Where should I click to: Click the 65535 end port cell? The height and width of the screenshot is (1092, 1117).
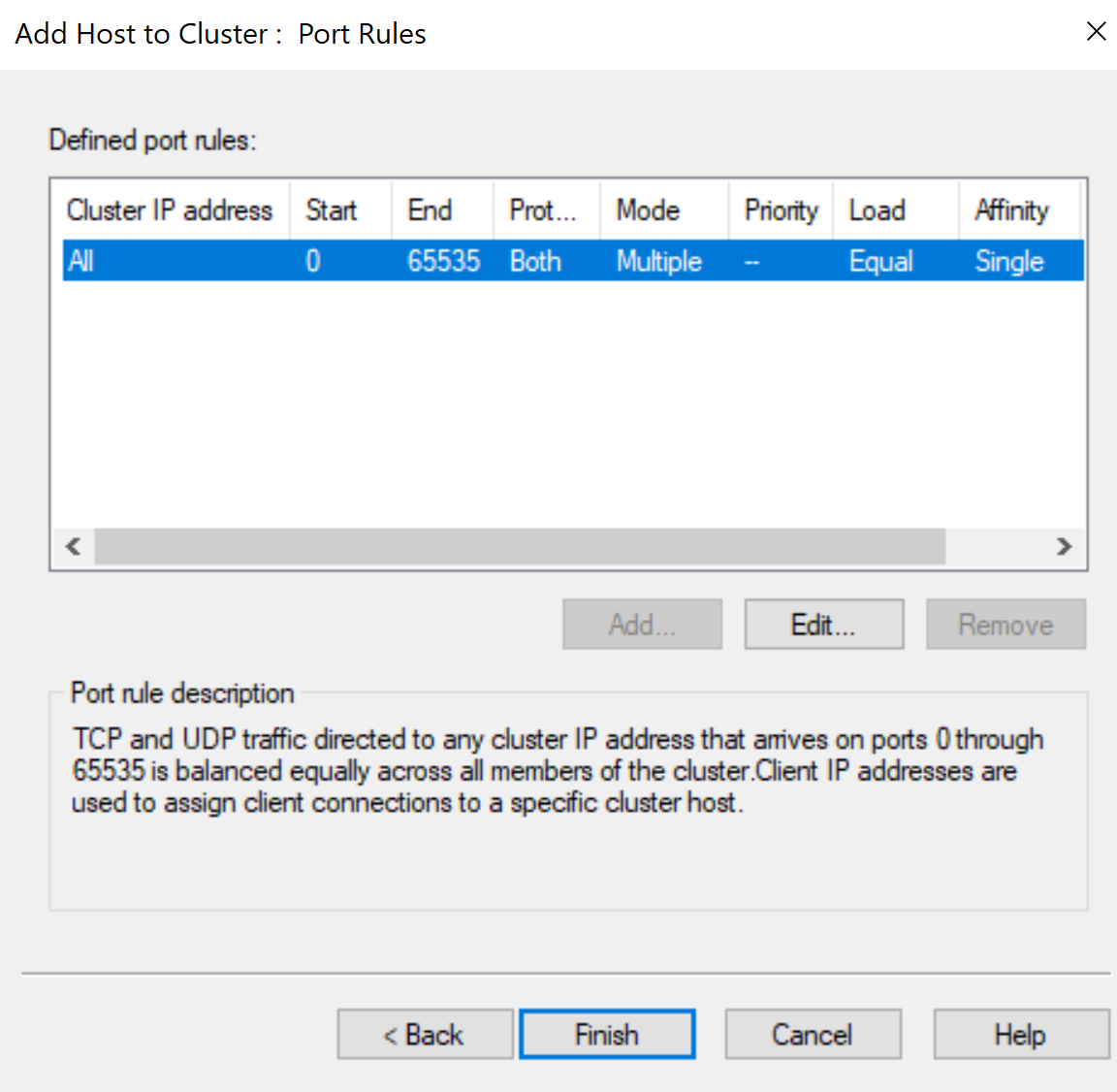point(444,262)
